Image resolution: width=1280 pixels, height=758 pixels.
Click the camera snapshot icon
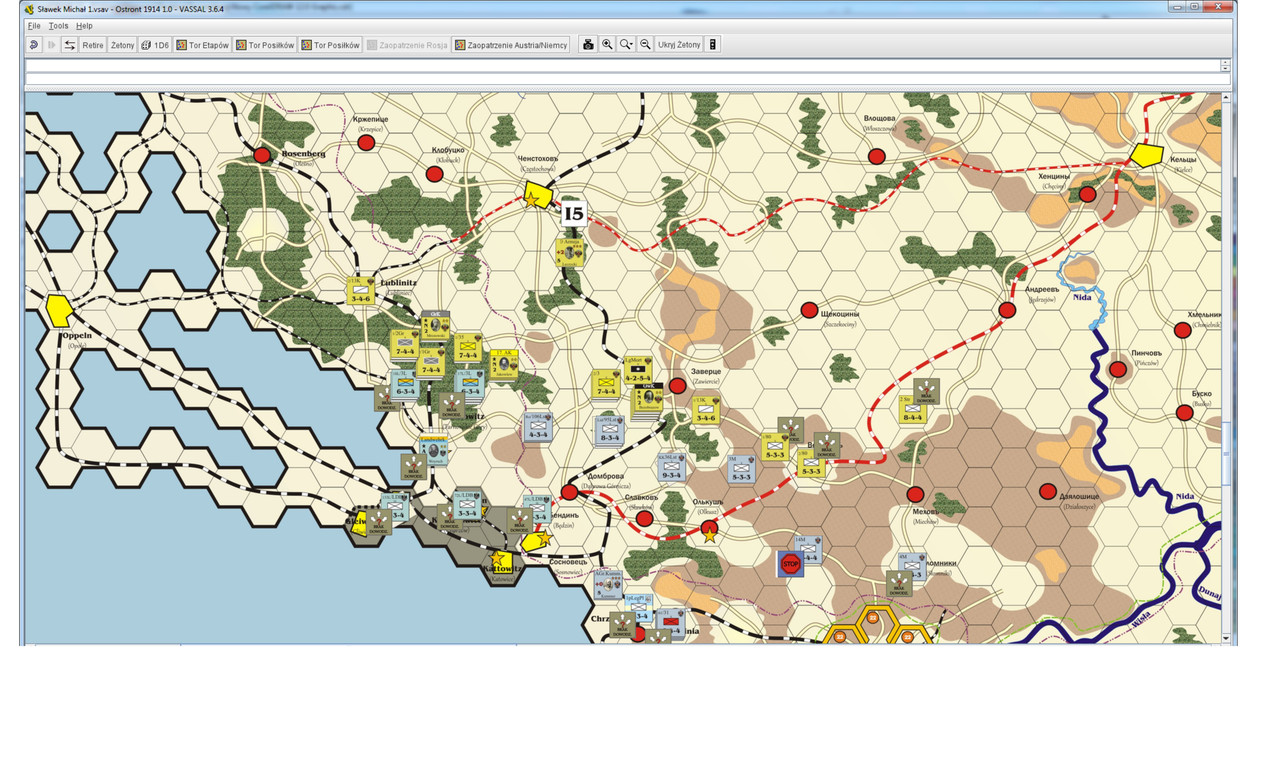(x=588, y=45)
